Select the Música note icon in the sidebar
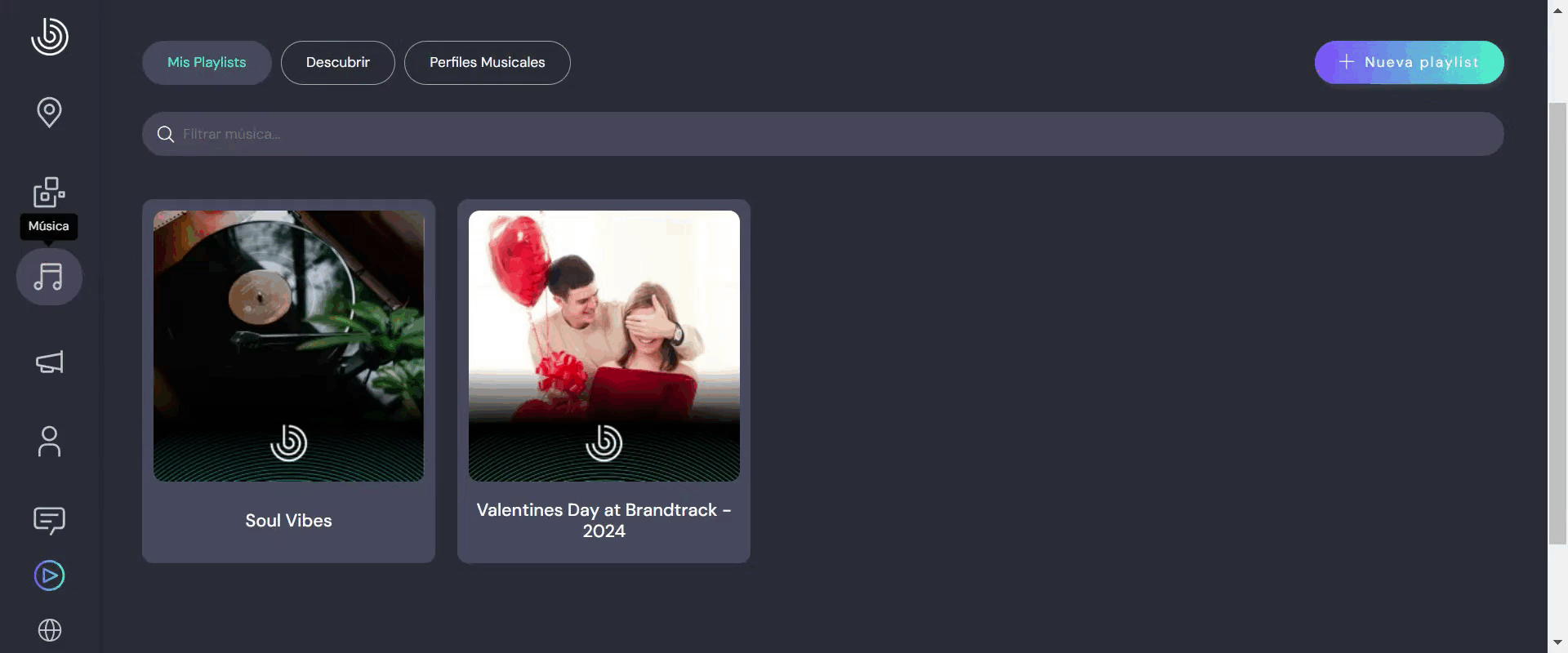Viewport: 1568px width, 653px height. [x=49, y=277]
